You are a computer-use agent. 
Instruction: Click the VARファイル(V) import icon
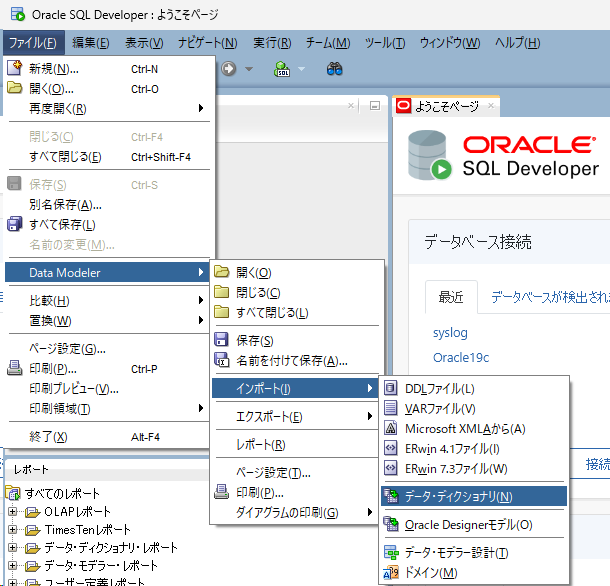point(391,408)
